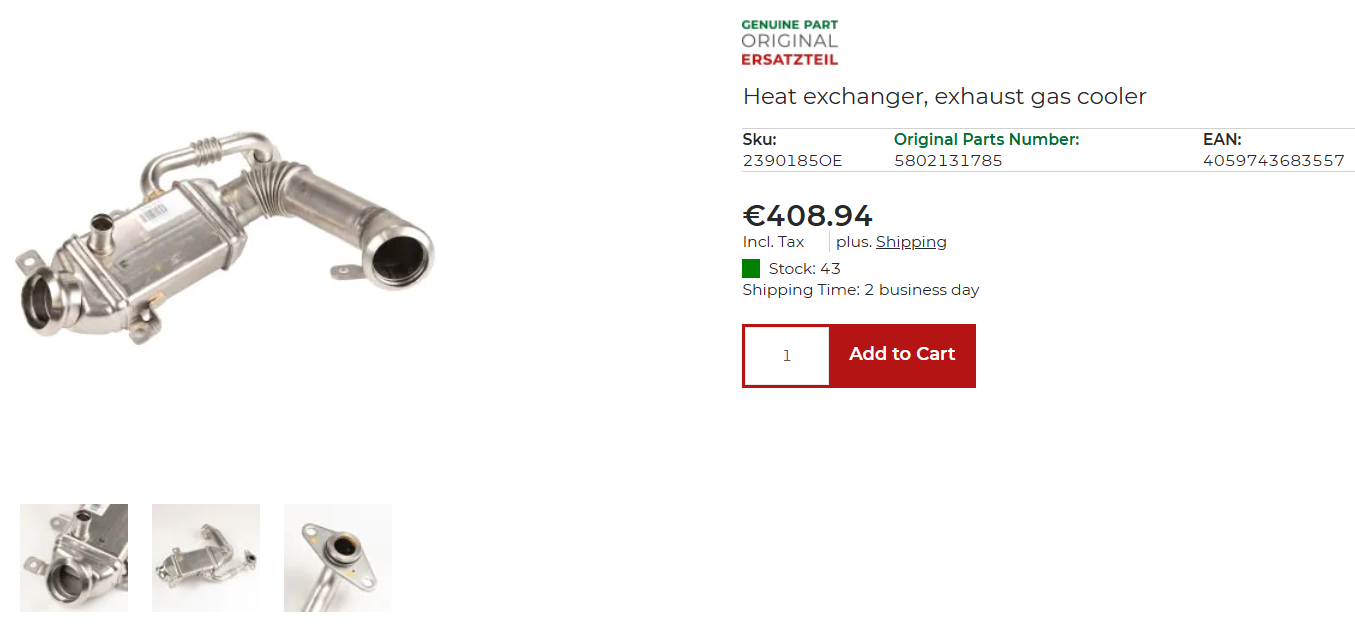Click the Shipping Time: 2 business day text
The height and width of the screenshot is (635, 1355).
click(860, 290)
